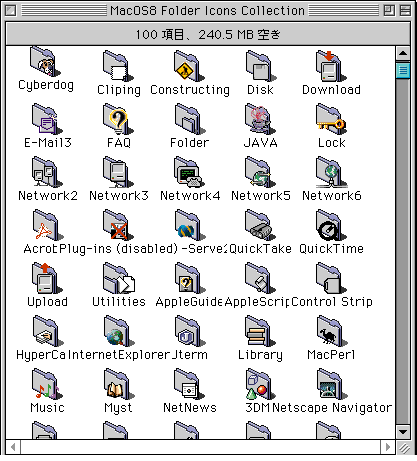
Task: Click the Music folder icon
Action: (47, 384)
